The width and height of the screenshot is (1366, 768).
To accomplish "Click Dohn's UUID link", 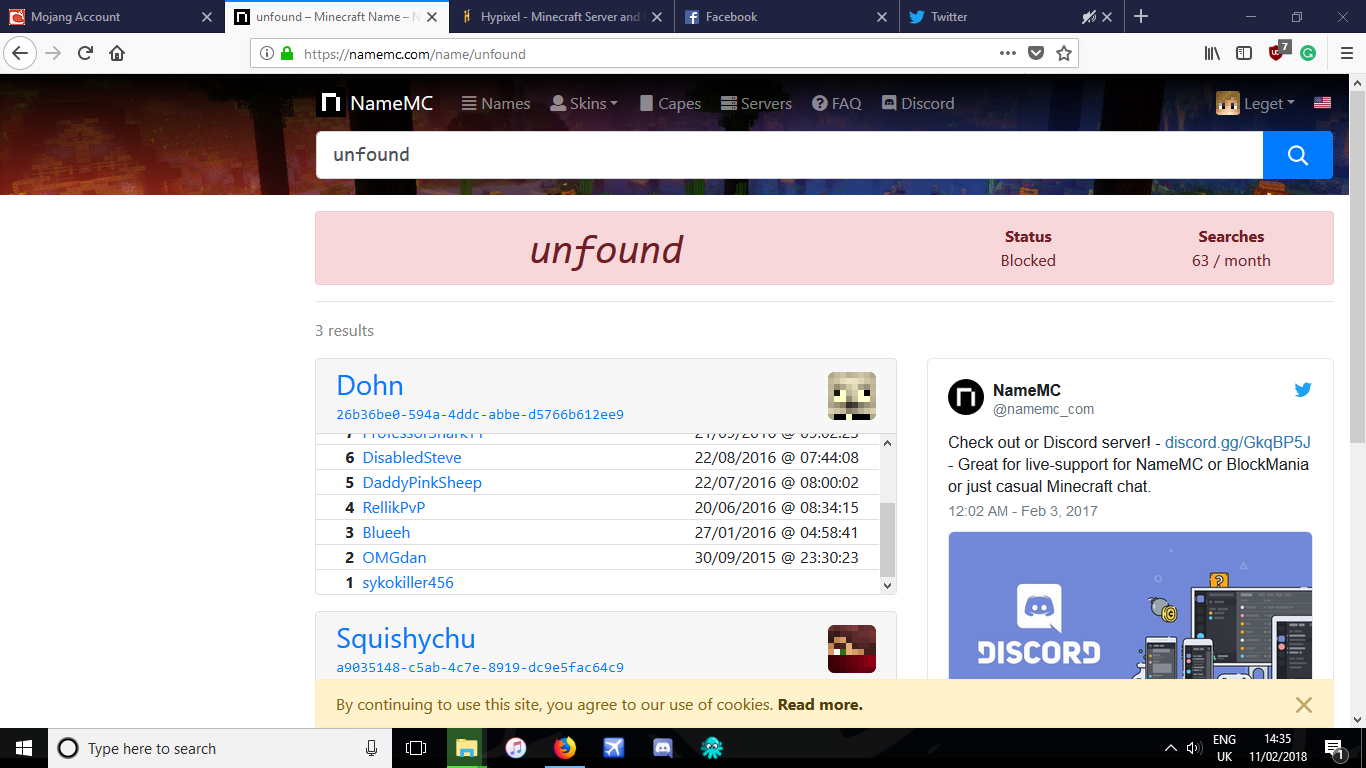I will click(480, 414).
